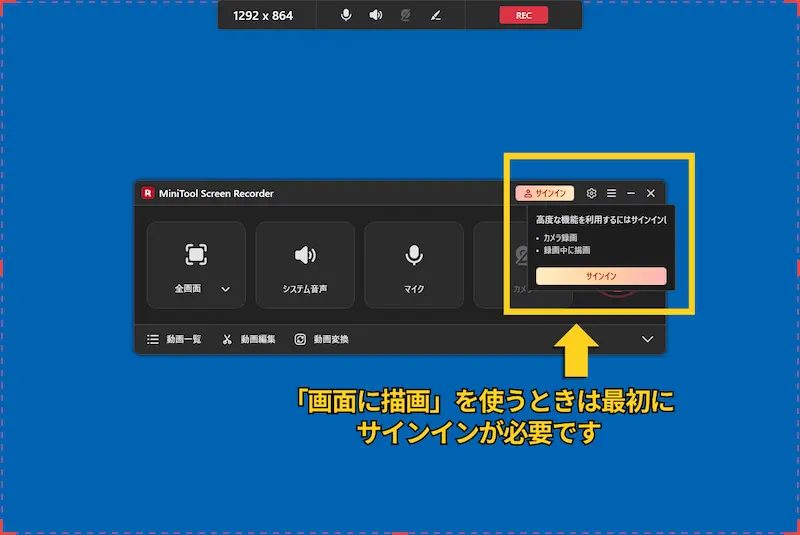The height and width of the screenshot is (535, 800).
Task: Toggle the disabled camera icon in top toolbar
Action: click(406, 15)
